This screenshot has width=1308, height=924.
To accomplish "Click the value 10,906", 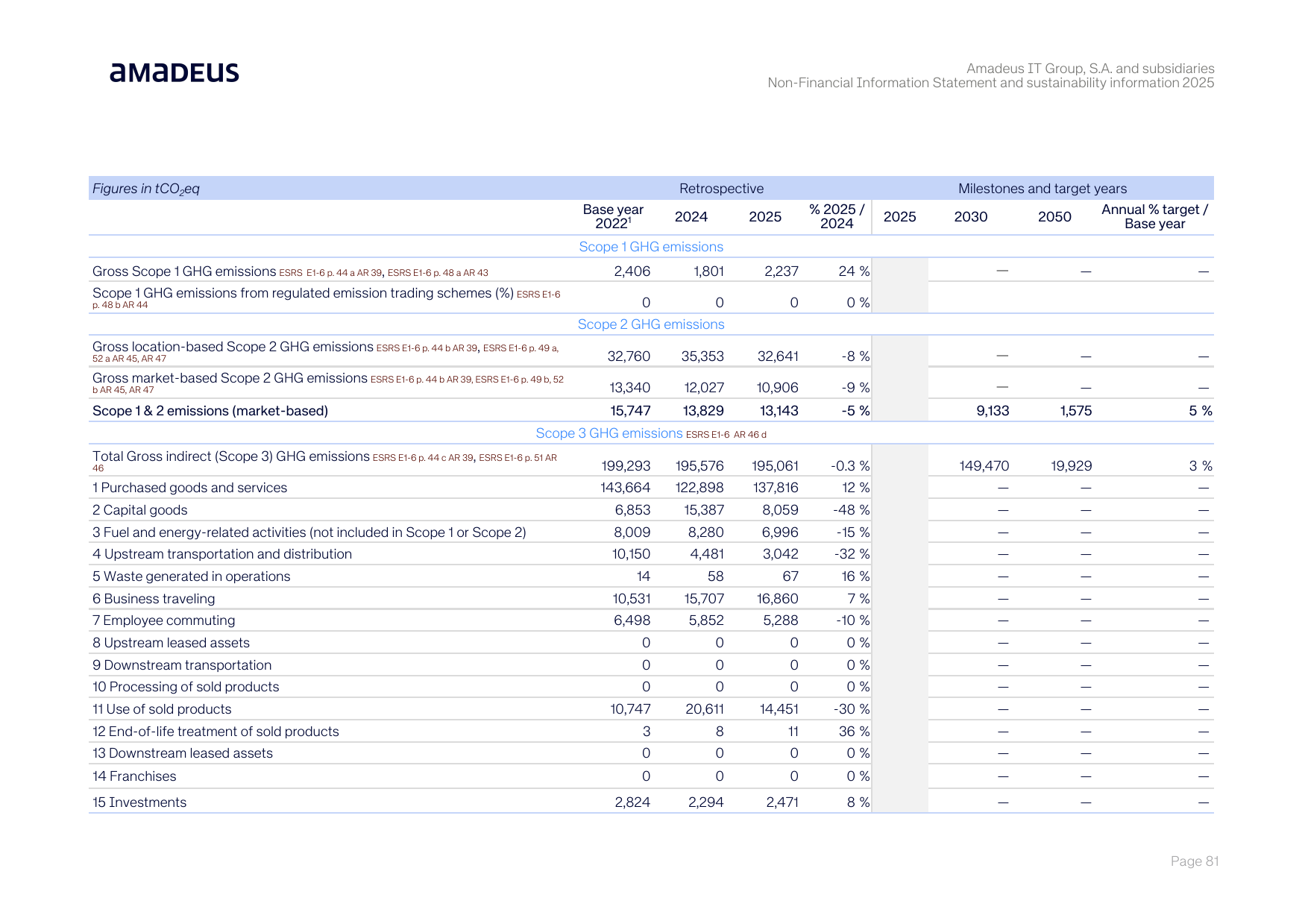I will (777, 388).
